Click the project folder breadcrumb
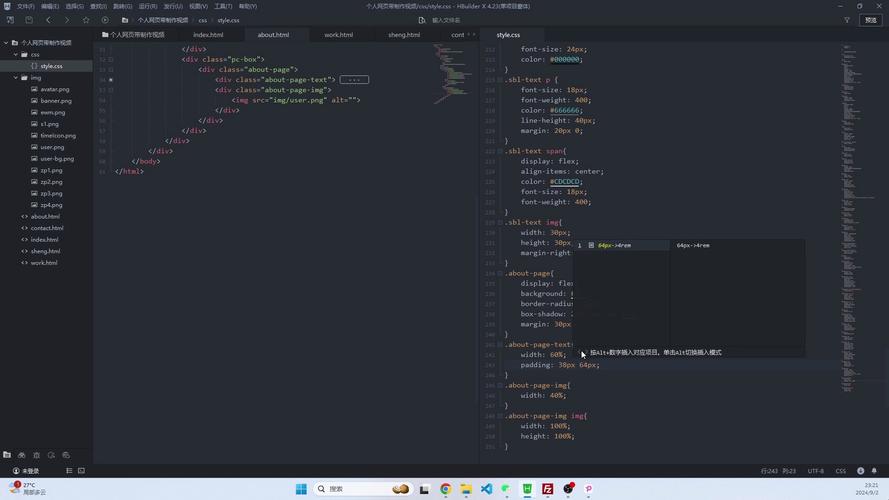The image size is (889, 500). tap(162, 20)
